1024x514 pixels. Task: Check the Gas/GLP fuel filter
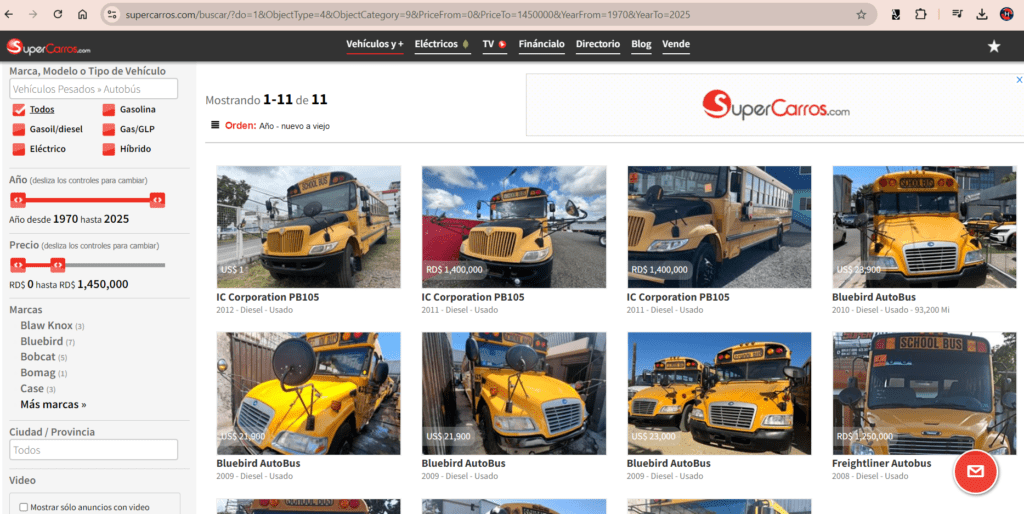point(108,129)
